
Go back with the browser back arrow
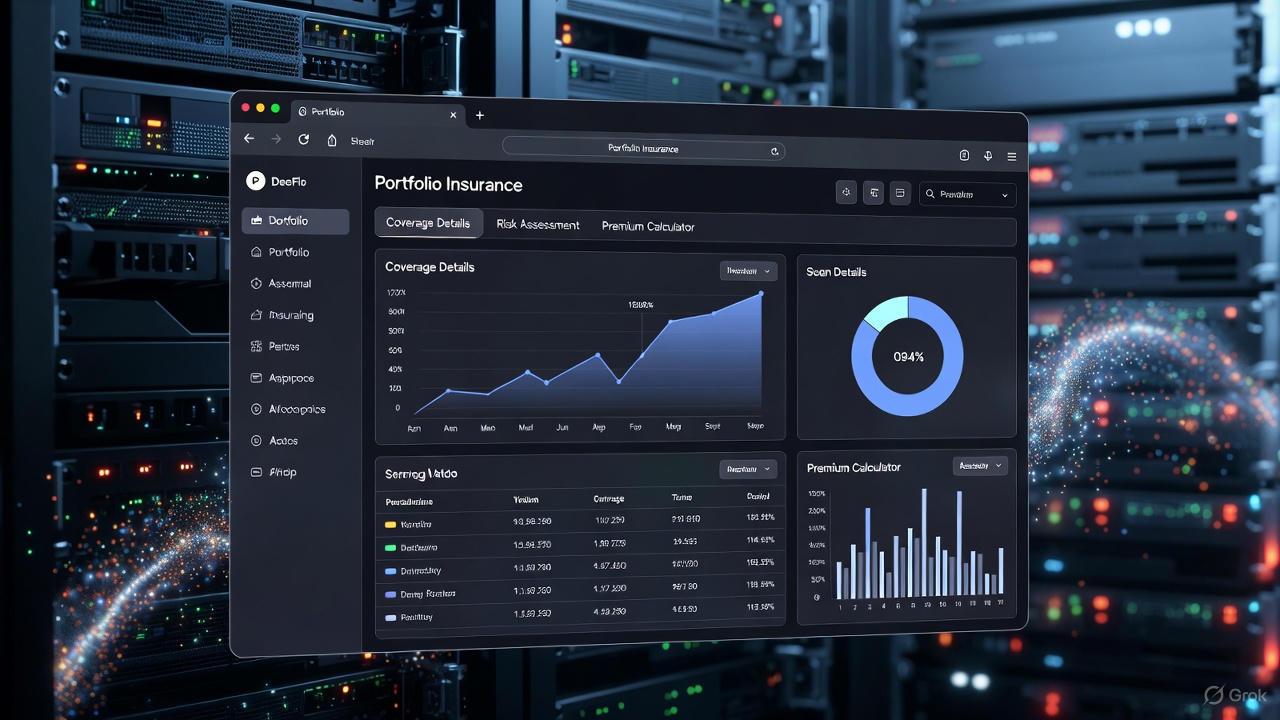(249, 139)
